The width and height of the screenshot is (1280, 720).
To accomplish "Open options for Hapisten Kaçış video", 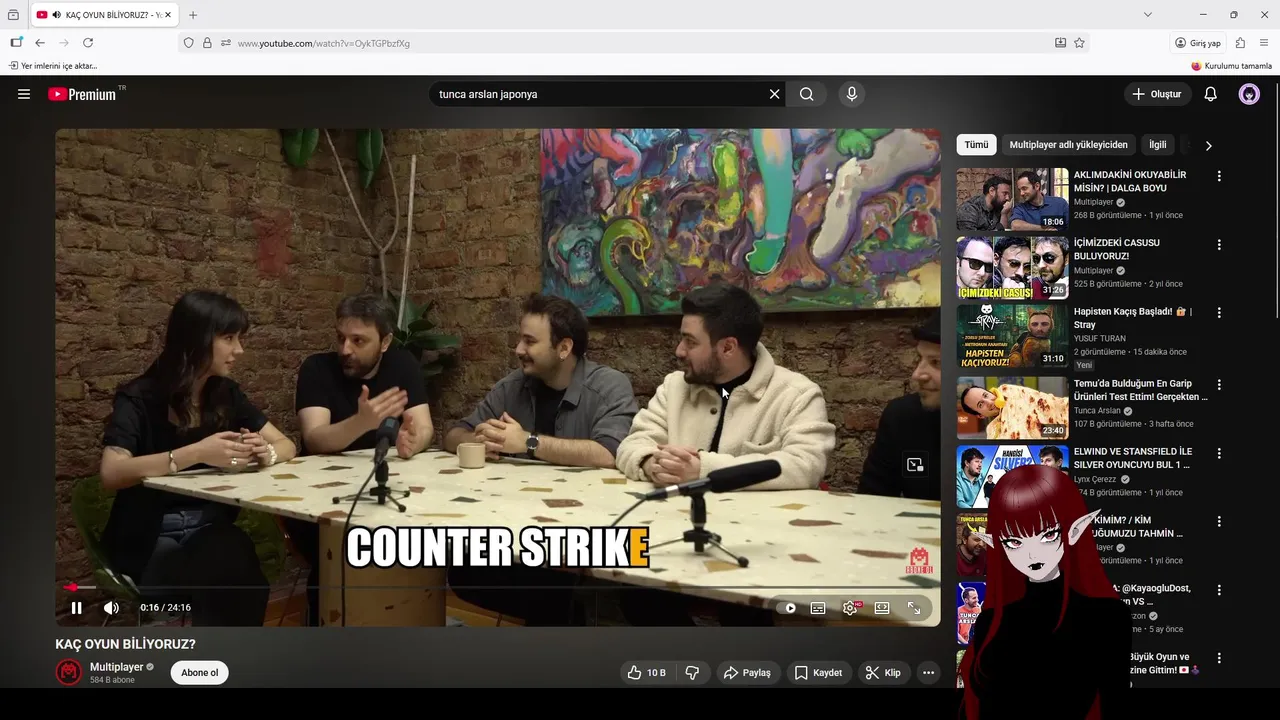I will (x=1219, y=313).
